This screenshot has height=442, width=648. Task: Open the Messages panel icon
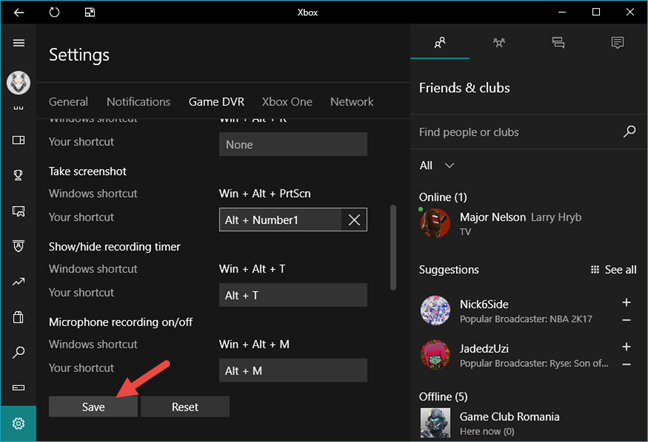(558, 43)
